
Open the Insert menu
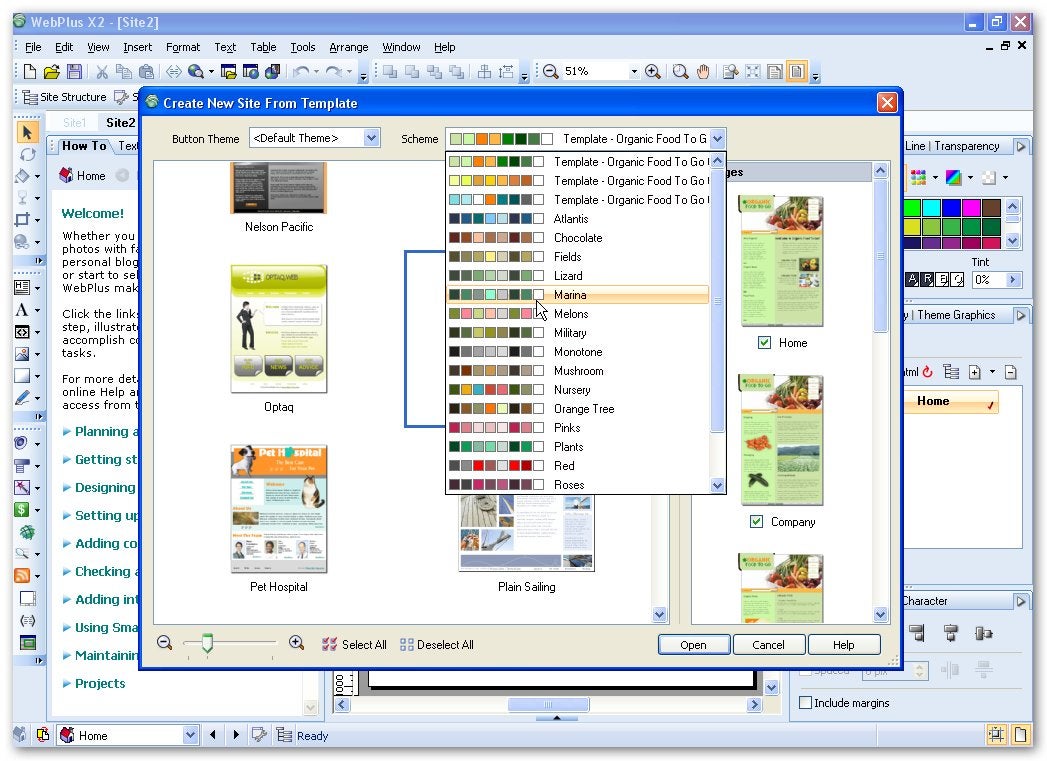tap(138, 47)
